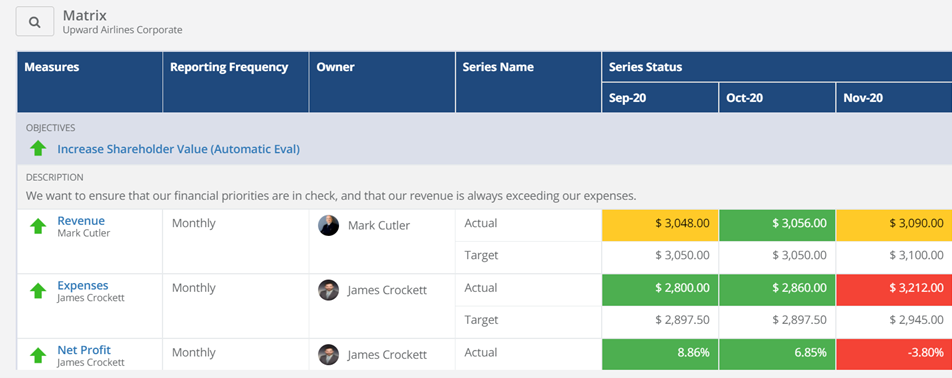952x378 pixels.
Task: Click Mark Cutler's avatar photo
Action: pyautogui.click(x=328, y=226)
